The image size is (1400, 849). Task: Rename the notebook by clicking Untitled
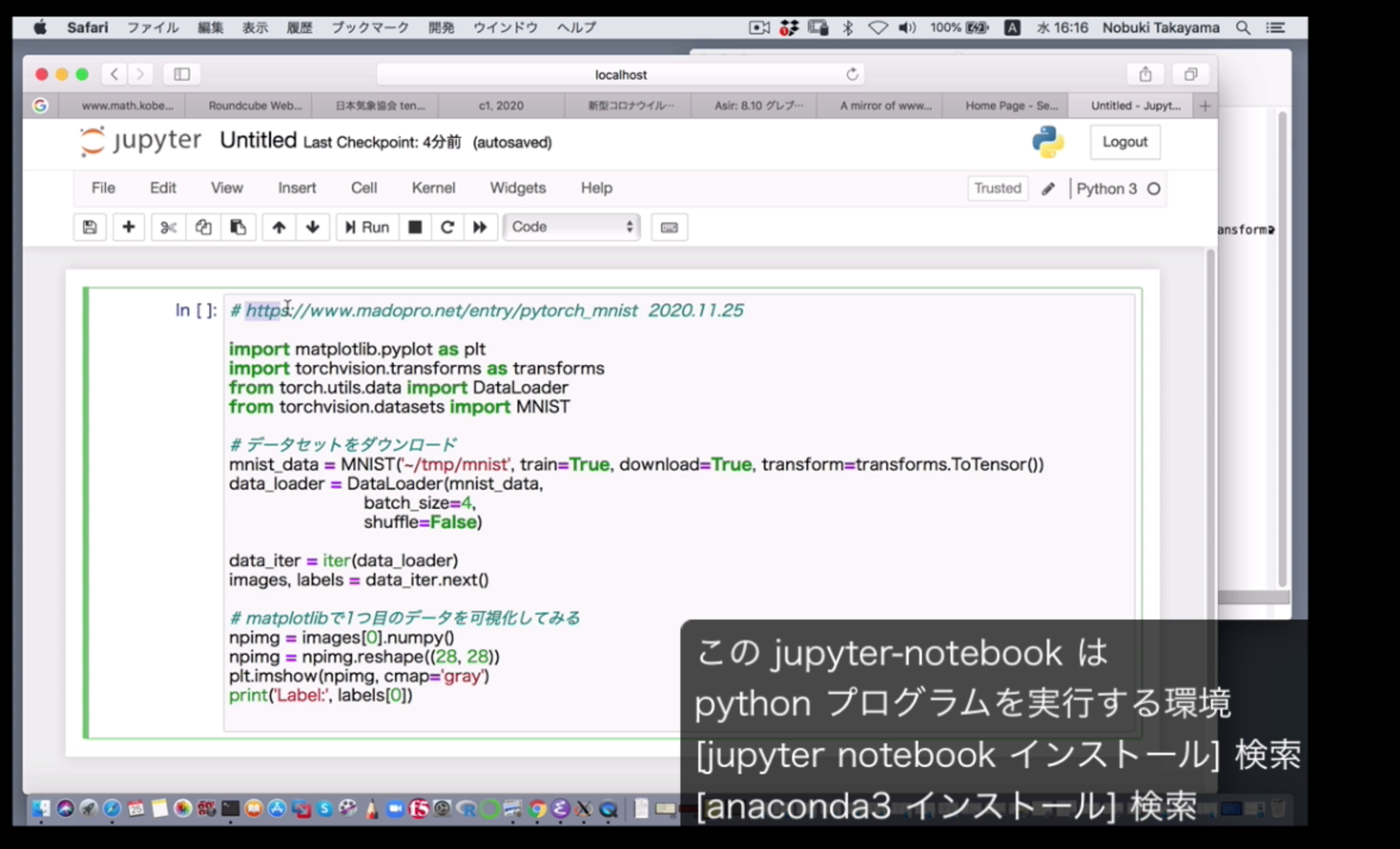(258, 140)
